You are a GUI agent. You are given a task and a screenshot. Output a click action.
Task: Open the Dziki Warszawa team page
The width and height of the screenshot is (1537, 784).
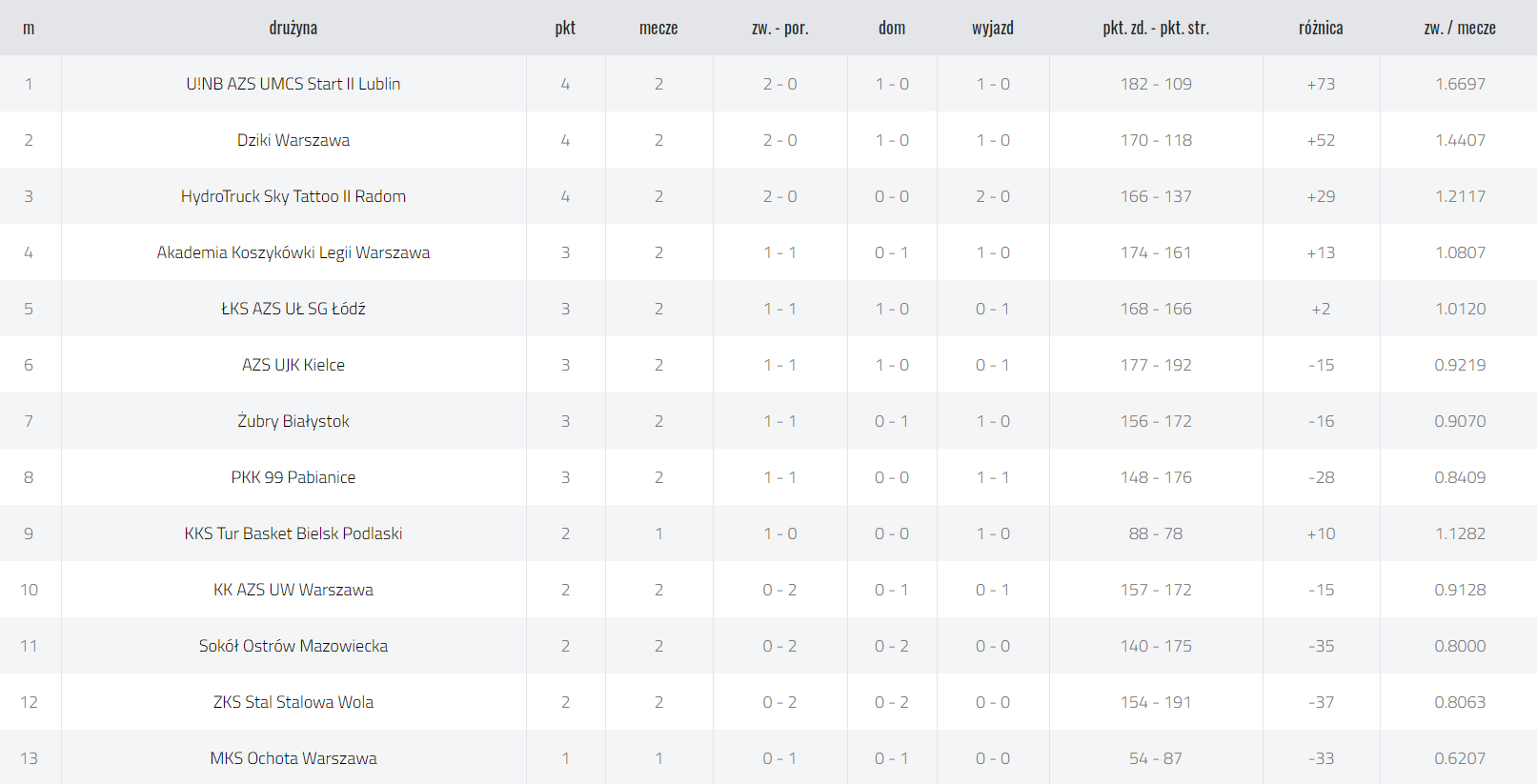293,140
